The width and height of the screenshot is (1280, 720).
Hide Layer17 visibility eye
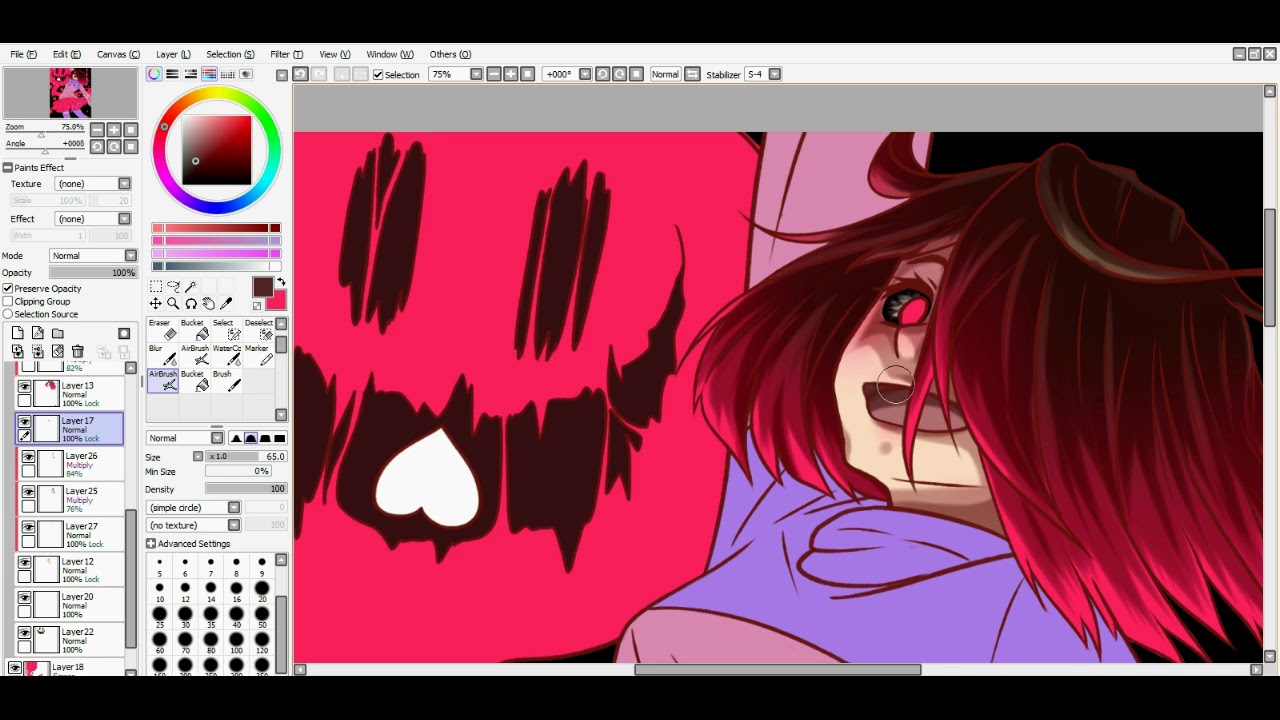pos(24,422)
